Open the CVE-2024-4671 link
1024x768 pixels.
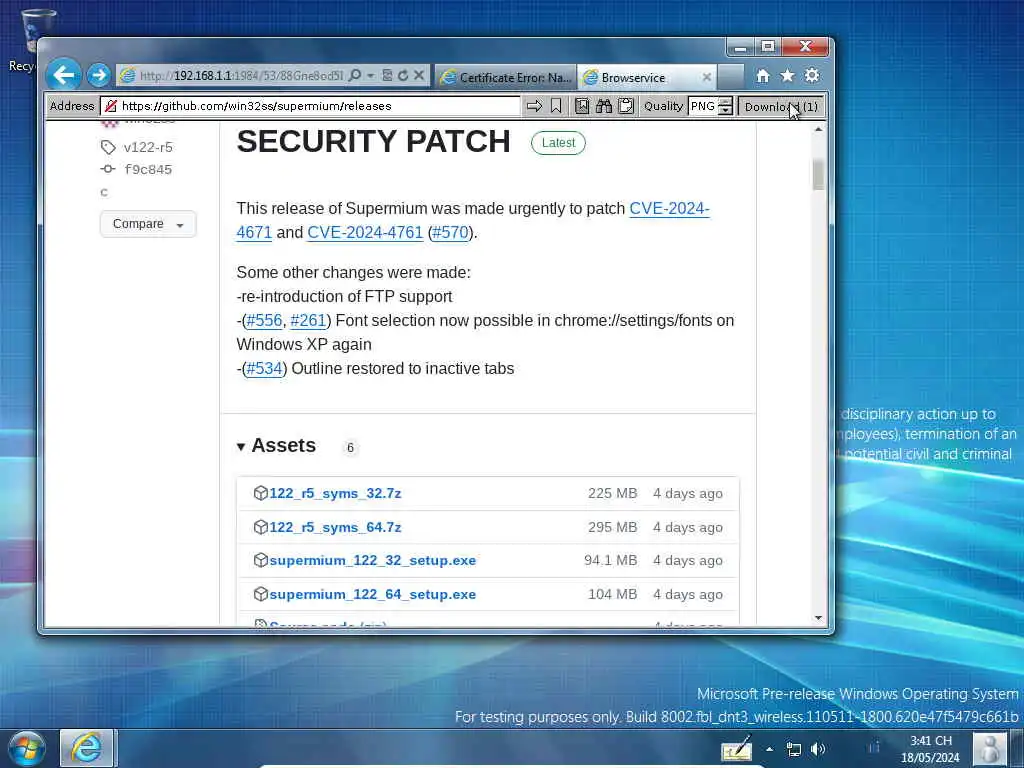[x=669, y=208]
